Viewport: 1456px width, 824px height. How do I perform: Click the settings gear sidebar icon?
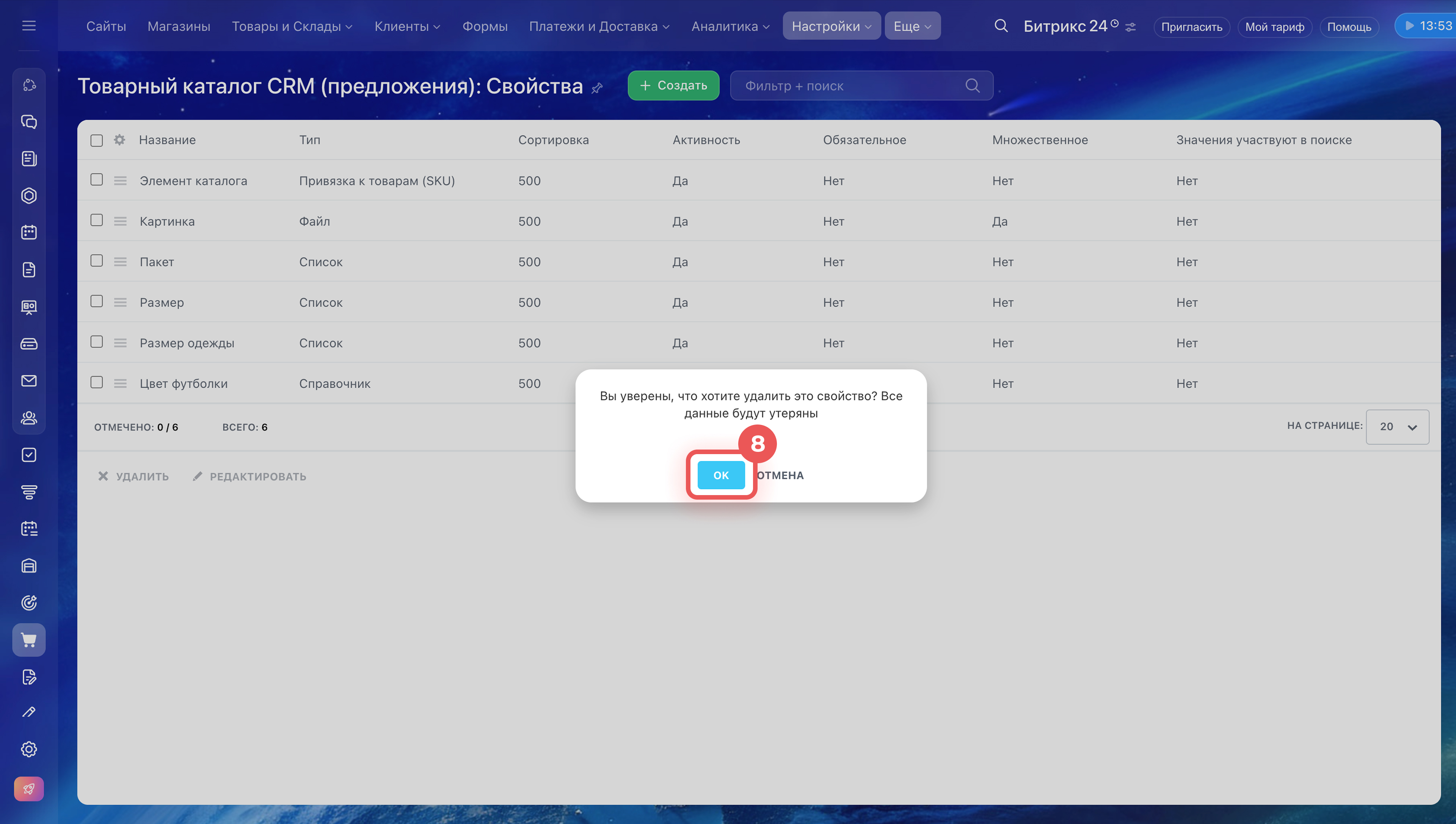29,749
